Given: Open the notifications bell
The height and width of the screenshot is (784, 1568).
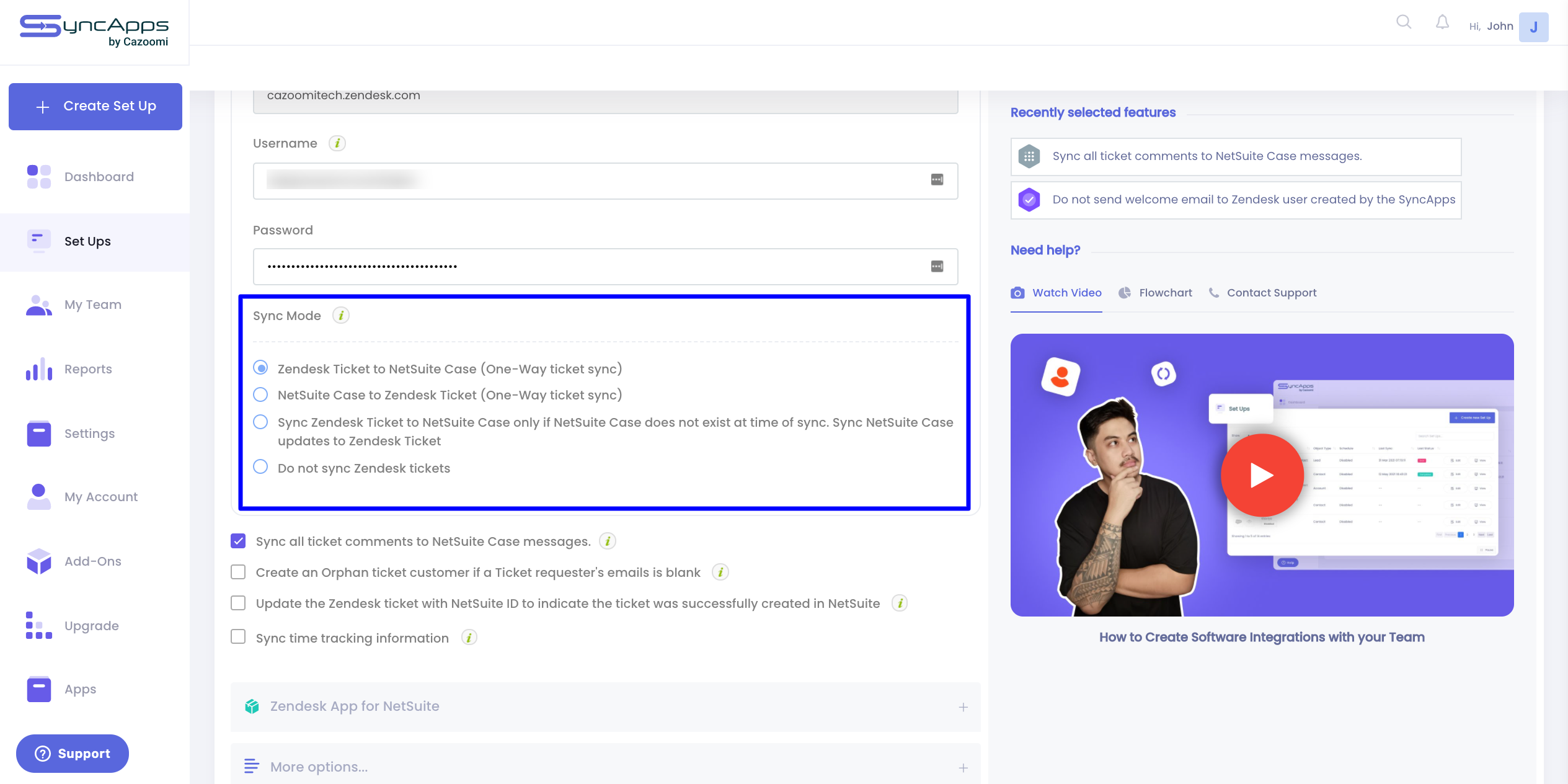Looking at the screenshot, I should click(x=1443, y=23).
